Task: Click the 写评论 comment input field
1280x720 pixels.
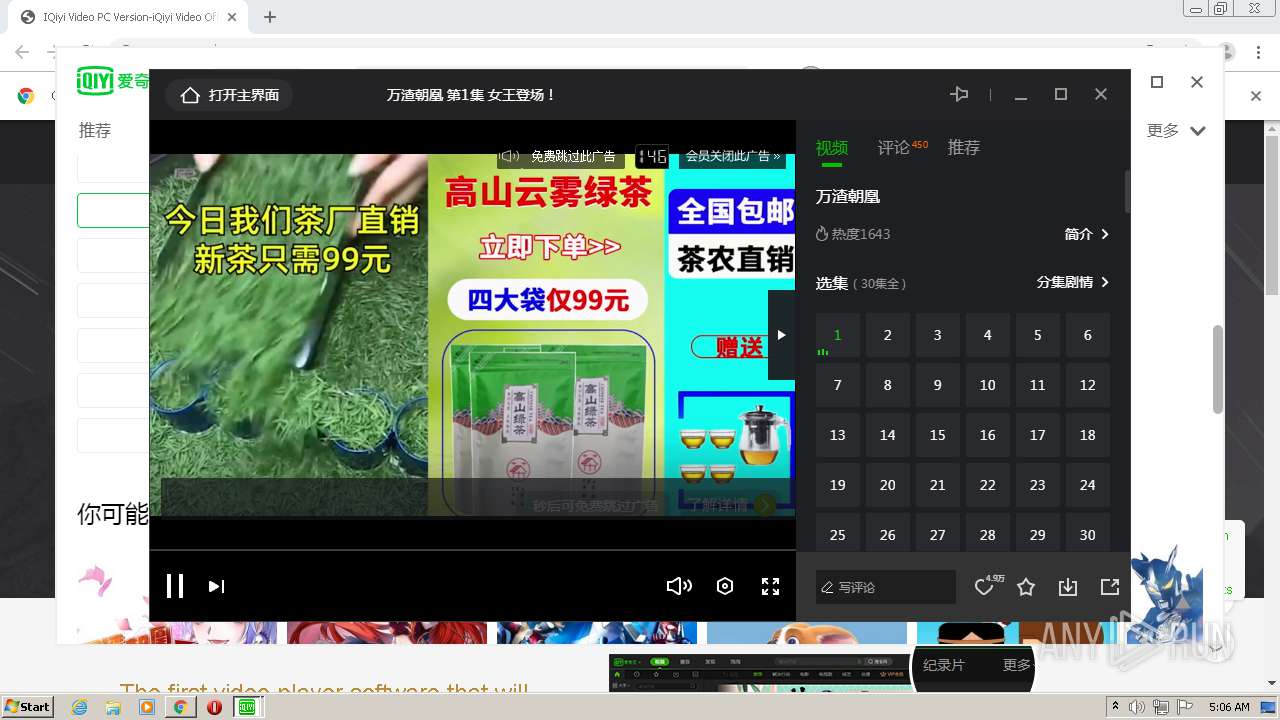Action: point(886,587)
